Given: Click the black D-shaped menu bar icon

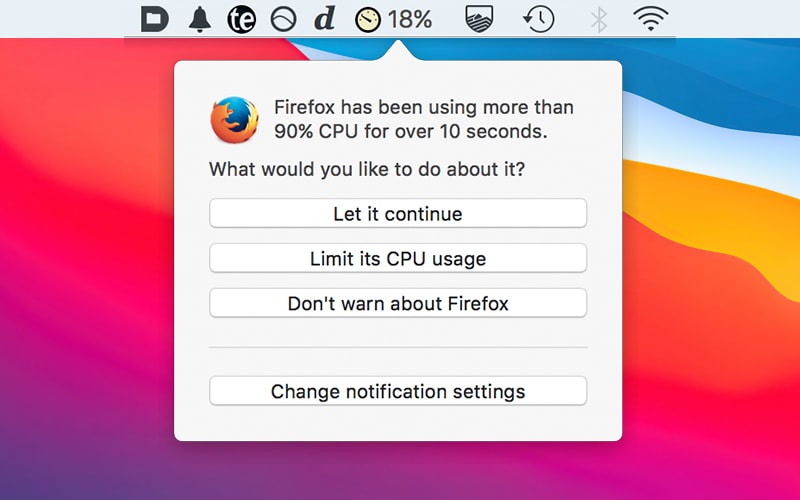Looking at the screenshot, I should [155, 19].
